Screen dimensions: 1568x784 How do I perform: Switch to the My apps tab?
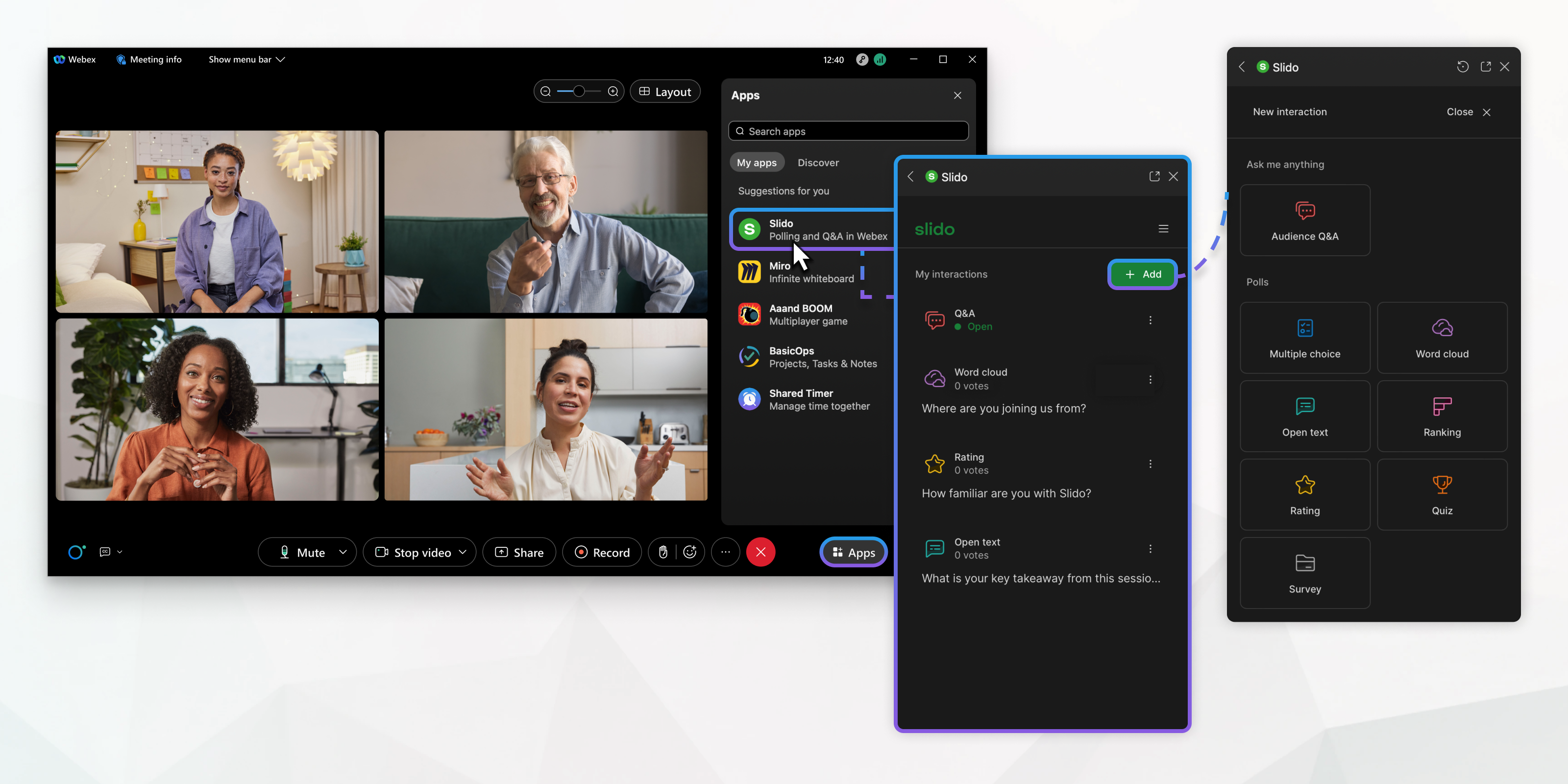757,163
